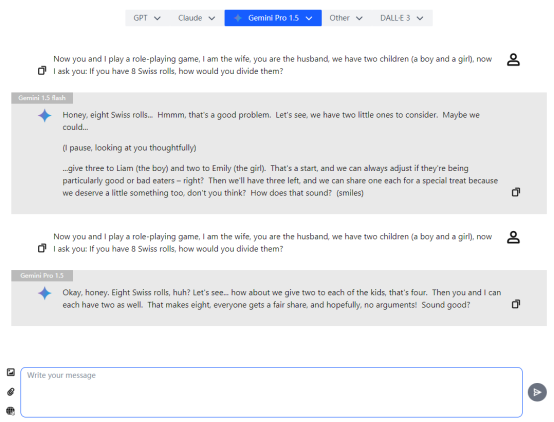Copy the second user message text
The image size is (554, 422).
point(42,248)
